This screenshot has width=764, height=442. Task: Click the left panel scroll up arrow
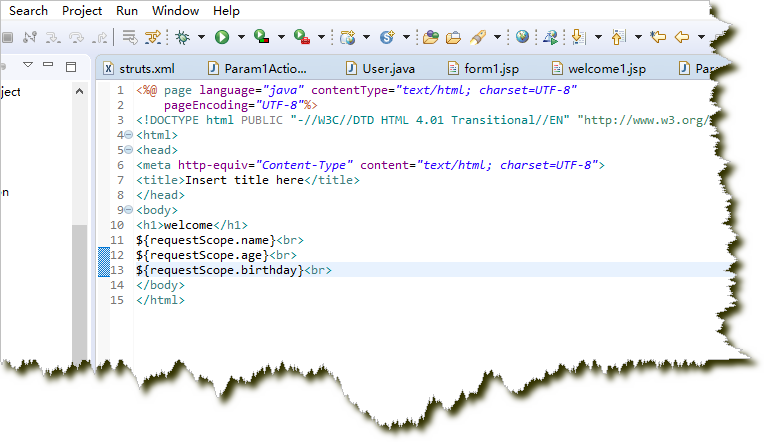[79, 91]
